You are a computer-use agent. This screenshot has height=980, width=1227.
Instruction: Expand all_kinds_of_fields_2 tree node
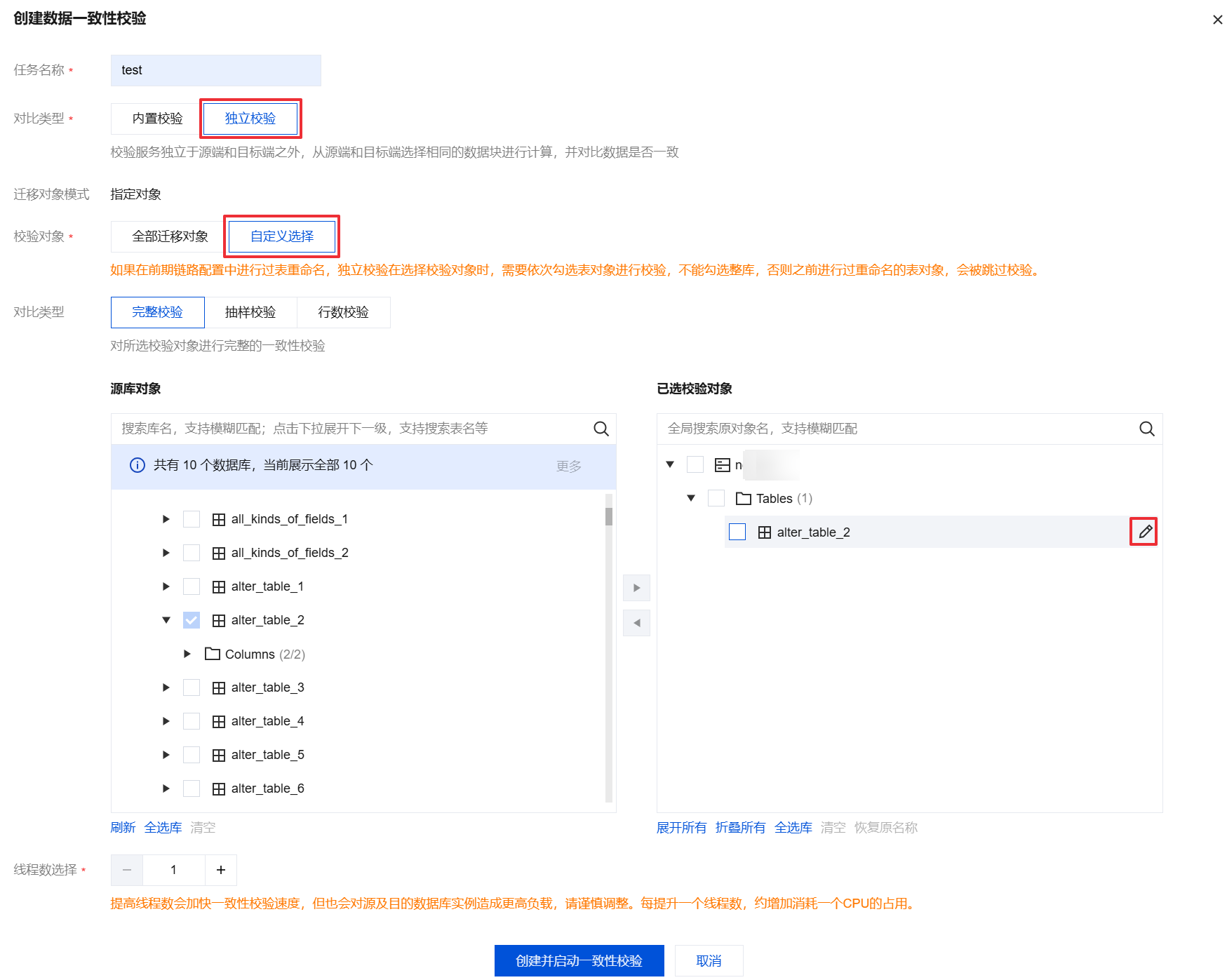(166, 553)
